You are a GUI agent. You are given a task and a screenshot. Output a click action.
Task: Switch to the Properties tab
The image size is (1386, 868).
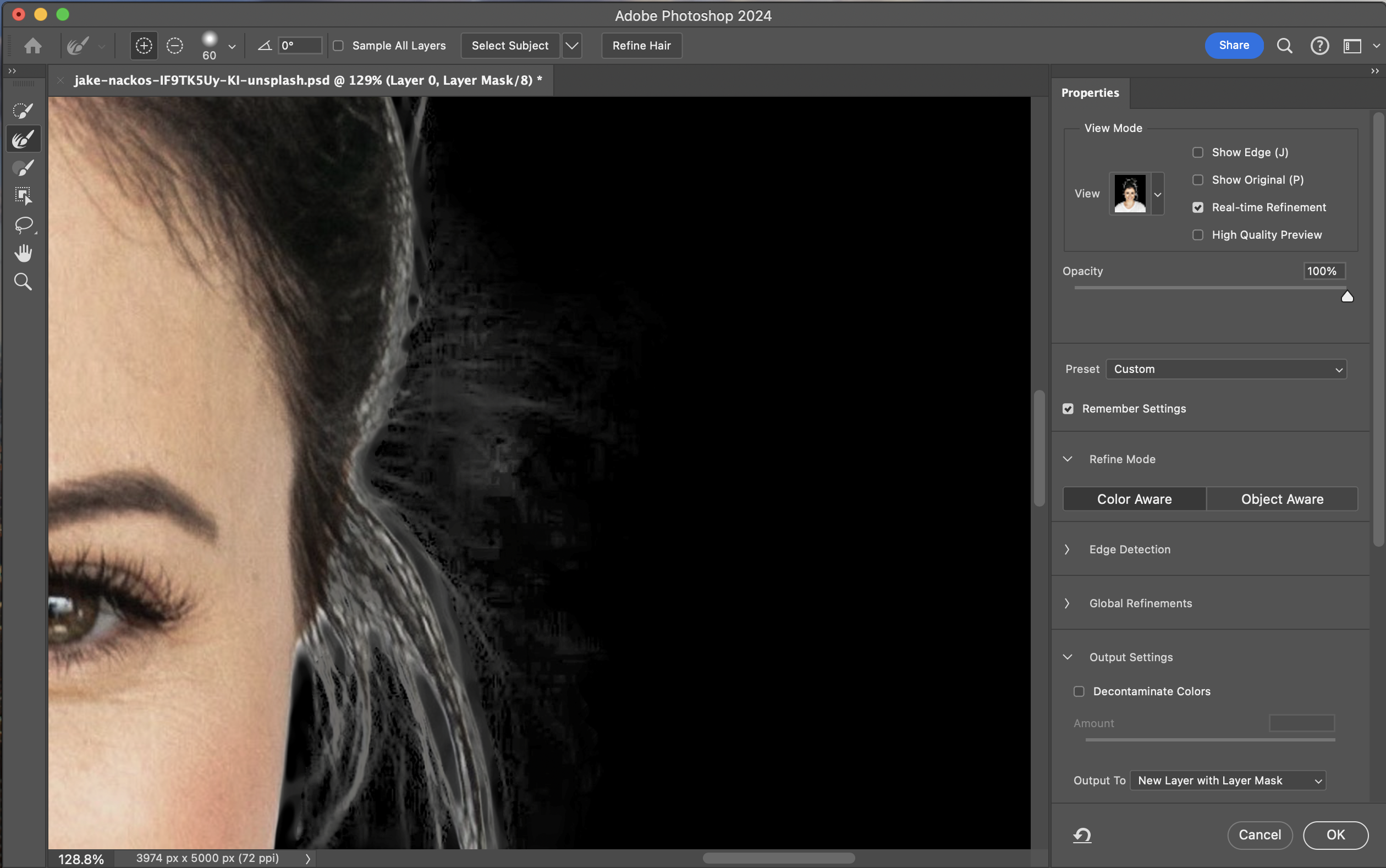coord(1090,93)
